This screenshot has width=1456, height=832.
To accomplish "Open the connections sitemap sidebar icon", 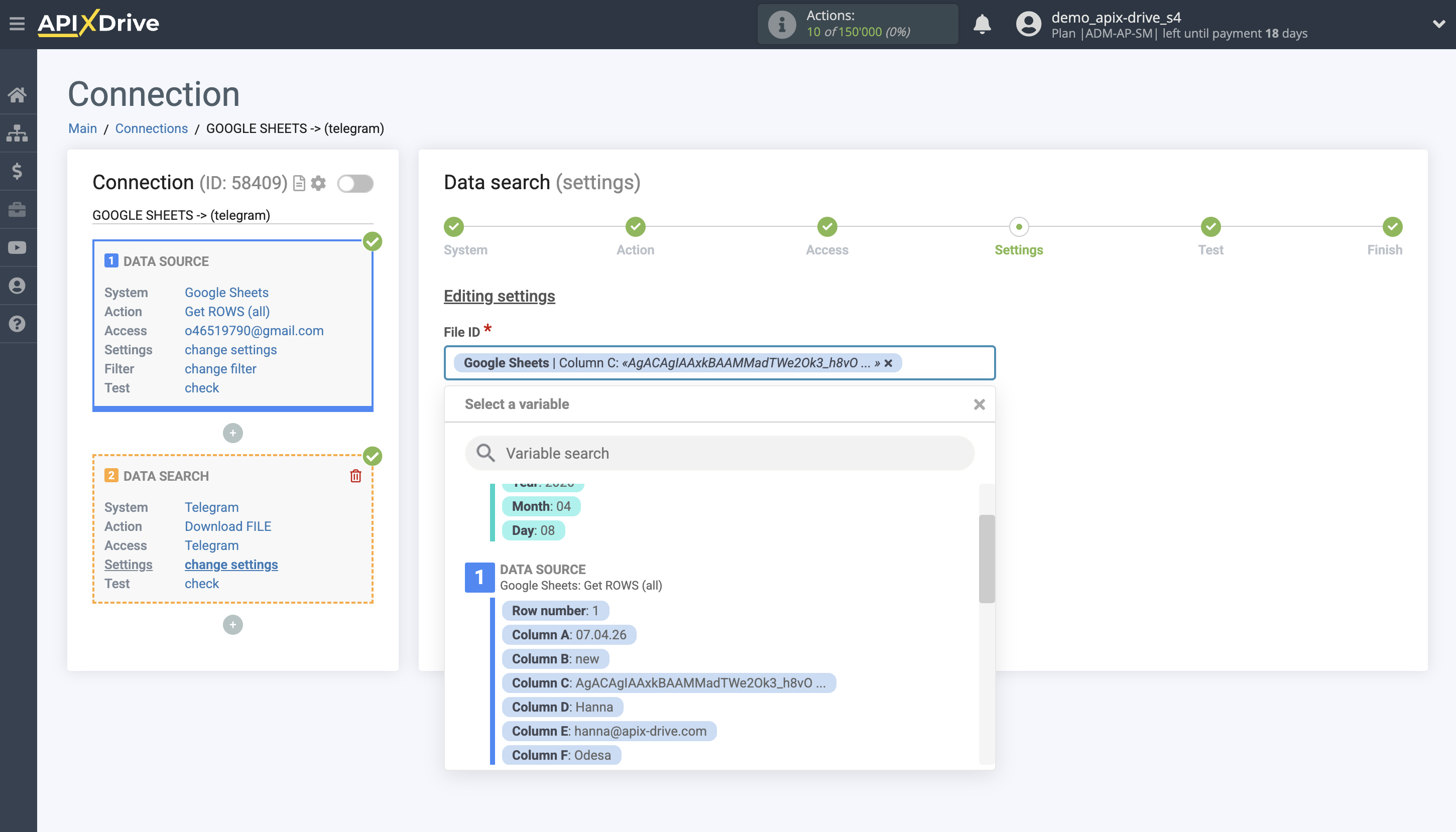I will tap(17, 132).
